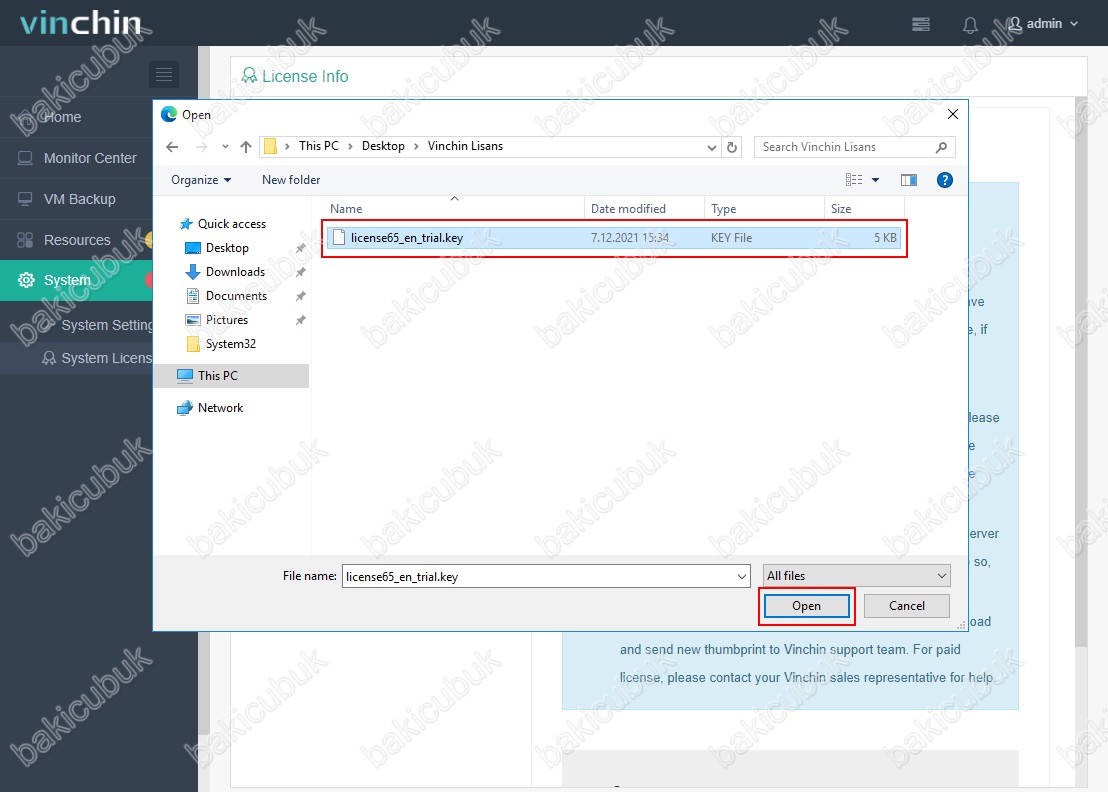Click the Downloads pin icon

tap(300, 272)
